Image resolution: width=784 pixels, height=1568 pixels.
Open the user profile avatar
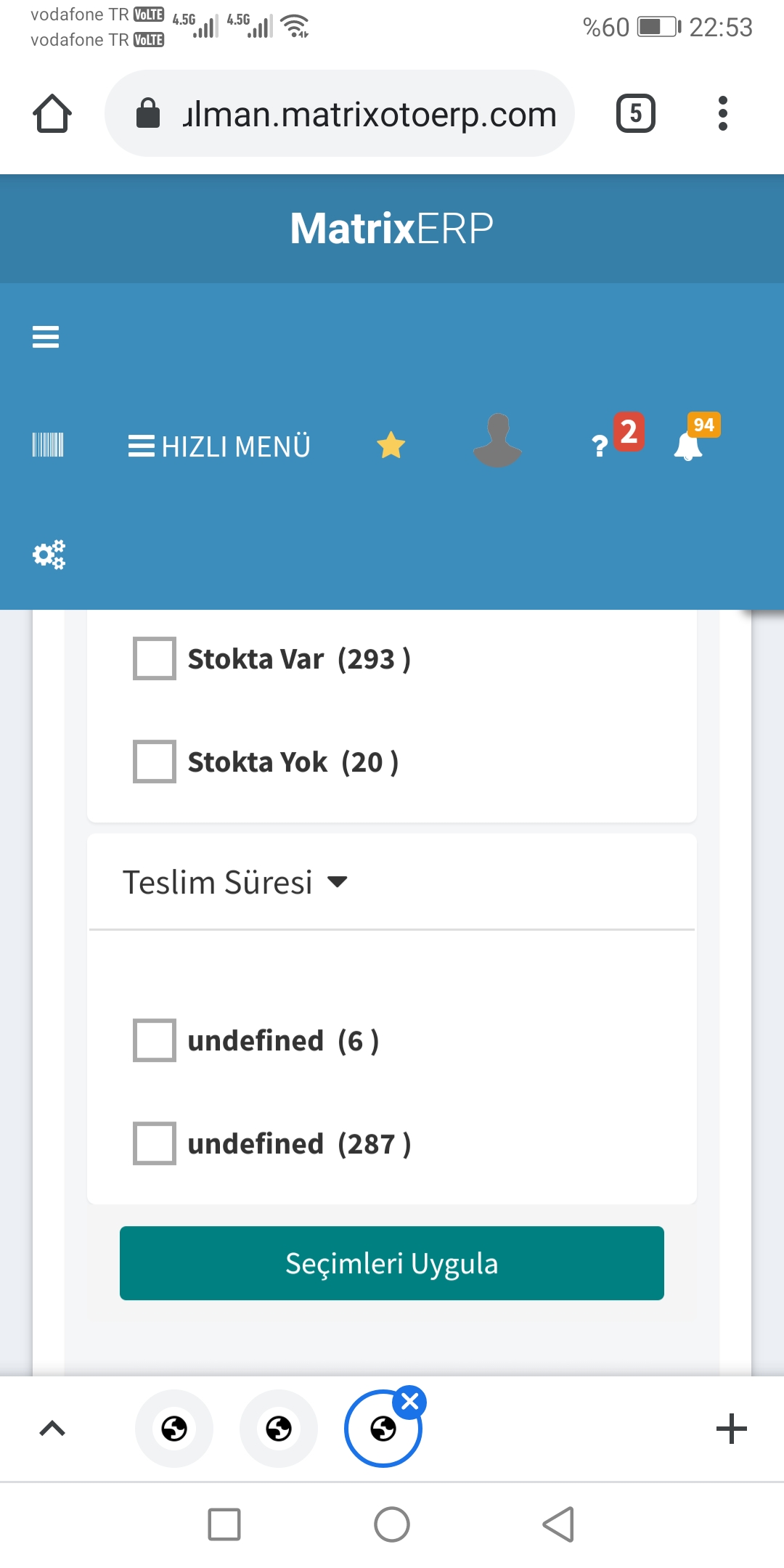coord(497,441)
